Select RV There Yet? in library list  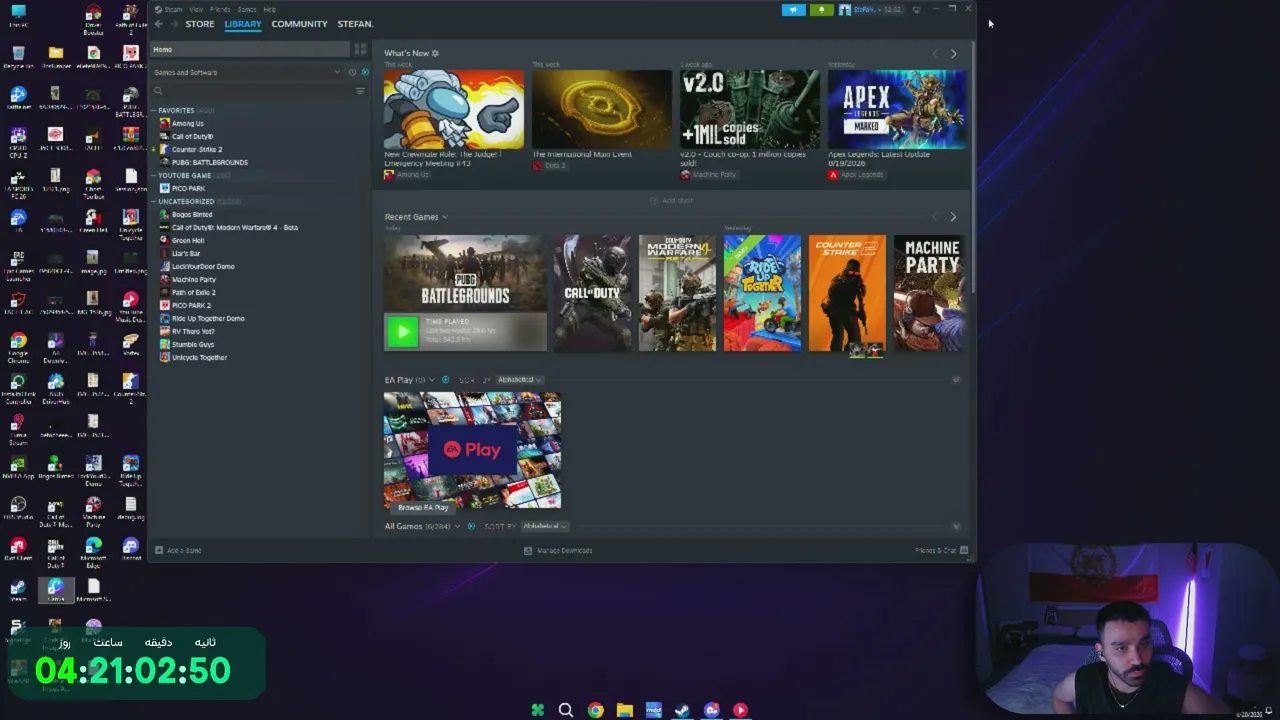tap(193, 331)
